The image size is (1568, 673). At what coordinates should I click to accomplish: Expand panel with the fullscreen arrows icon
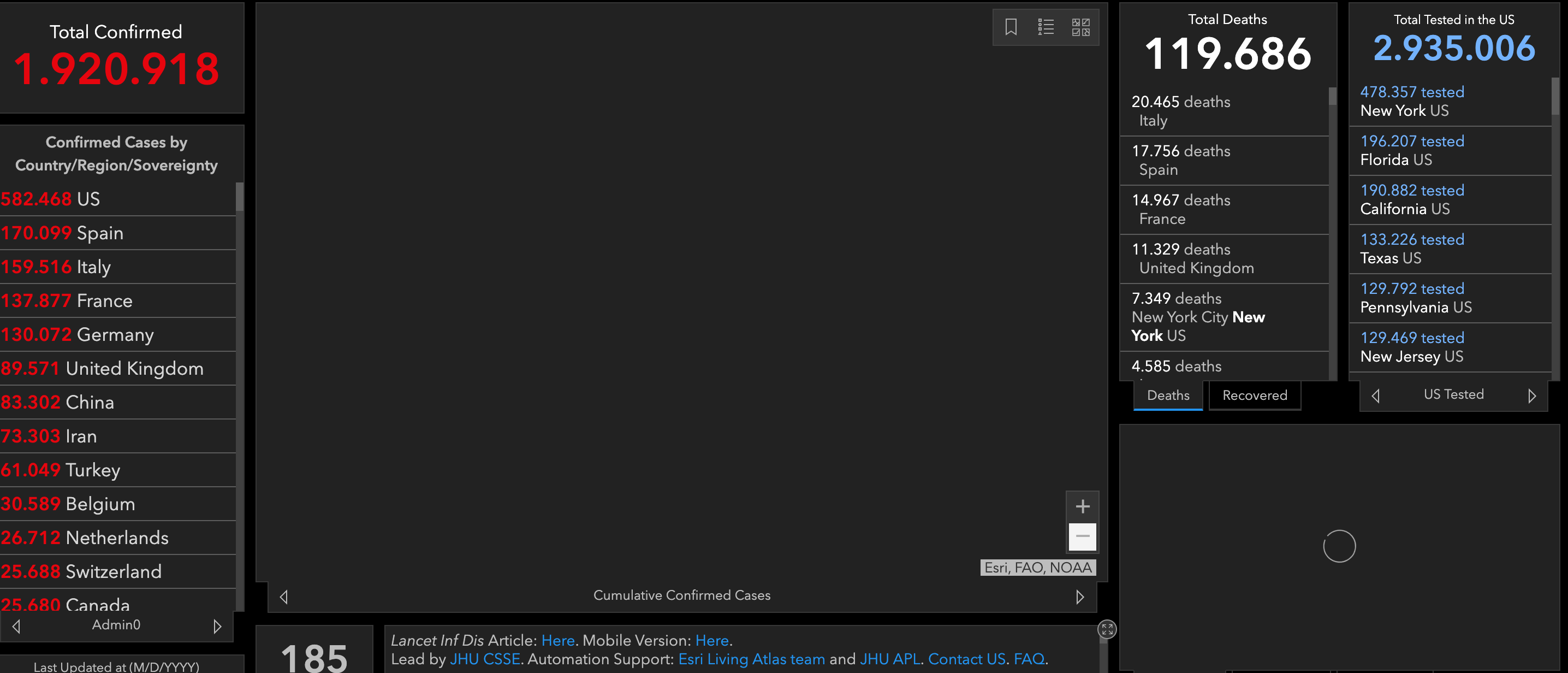tap(1107, 629)
